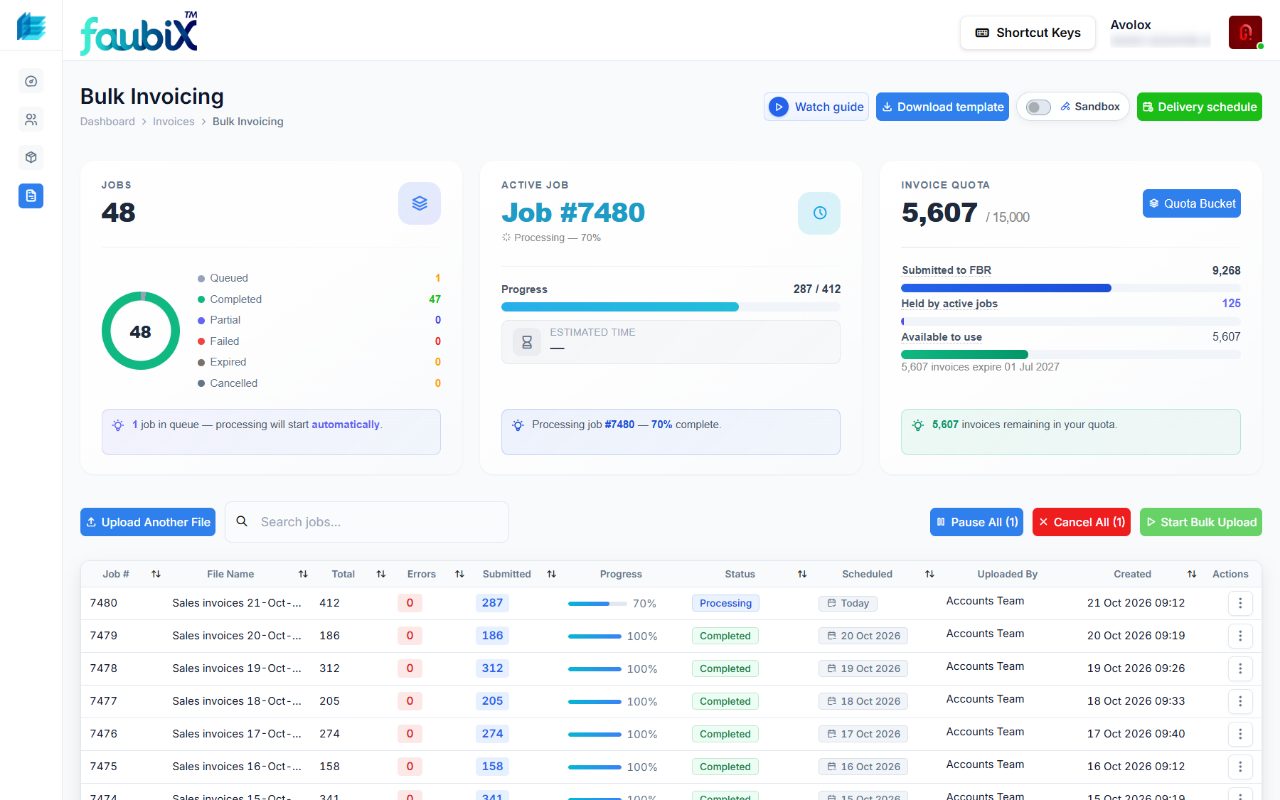This screenshot has width=1280, height=800.
Task: Open the users icon in the sidebar
Action: click(x=31, y=120)
